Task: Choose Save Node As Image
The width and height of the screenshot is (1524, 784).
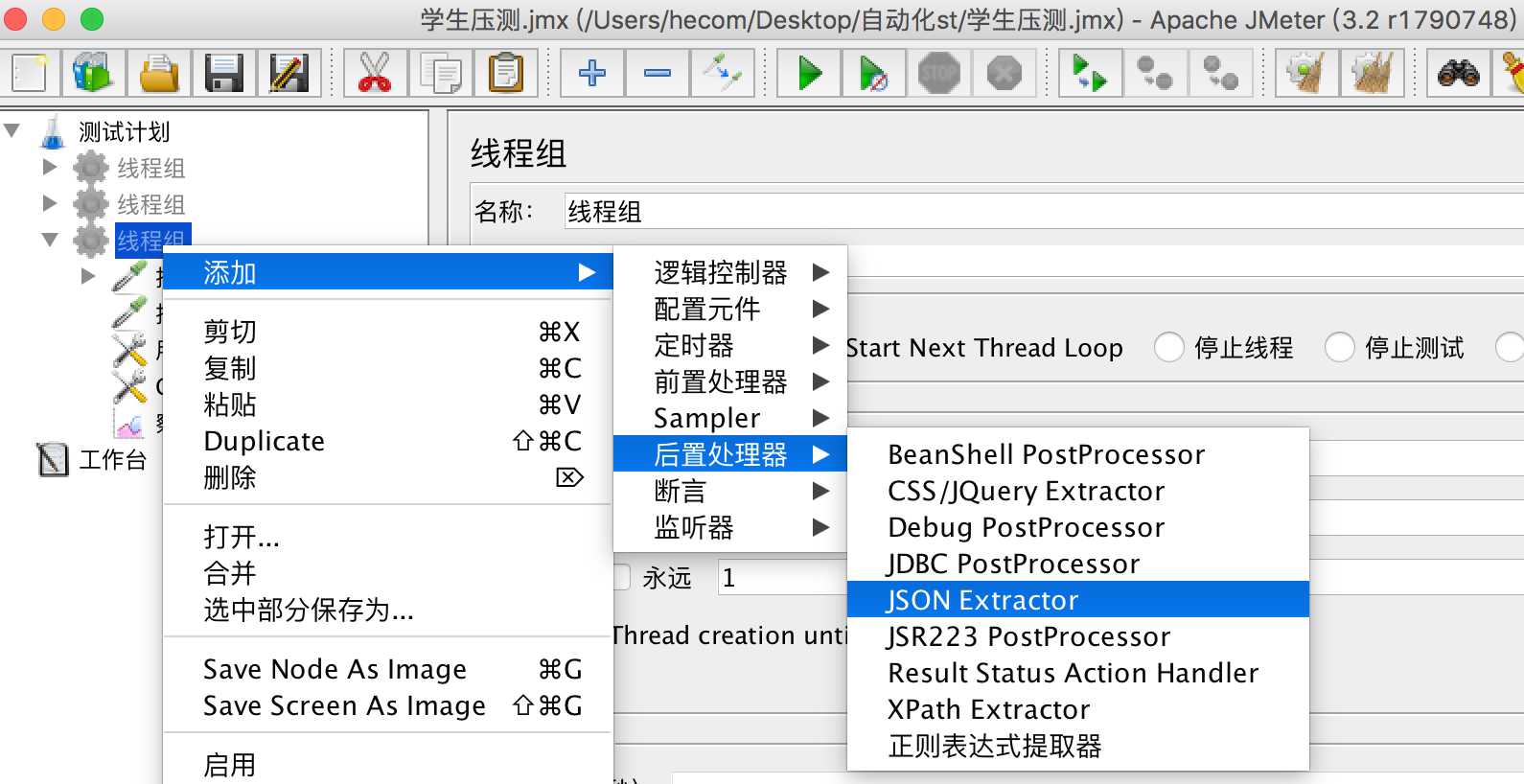Action: [x=387, y=669]
